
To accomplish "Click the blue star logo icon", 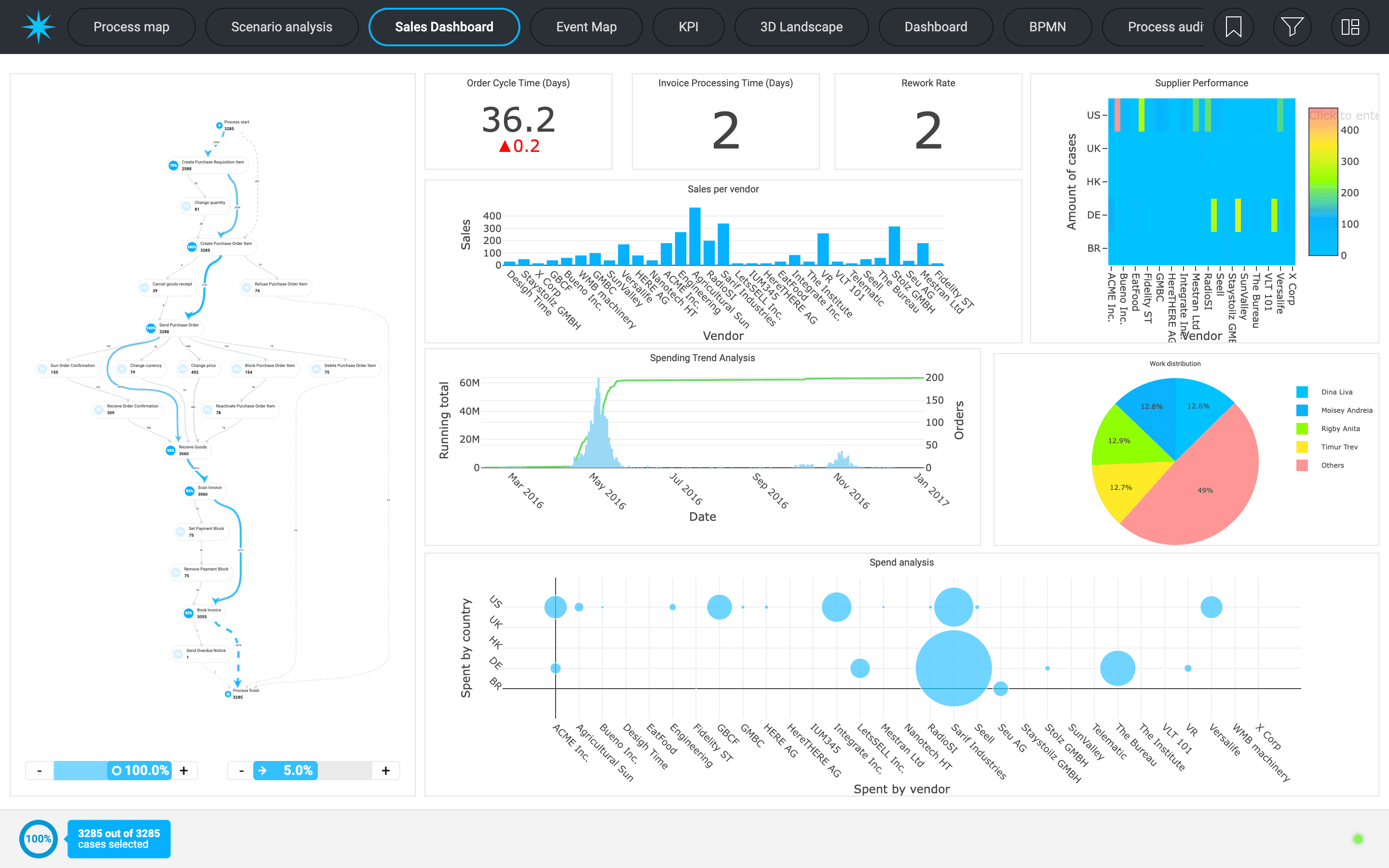I will (38, 27).
